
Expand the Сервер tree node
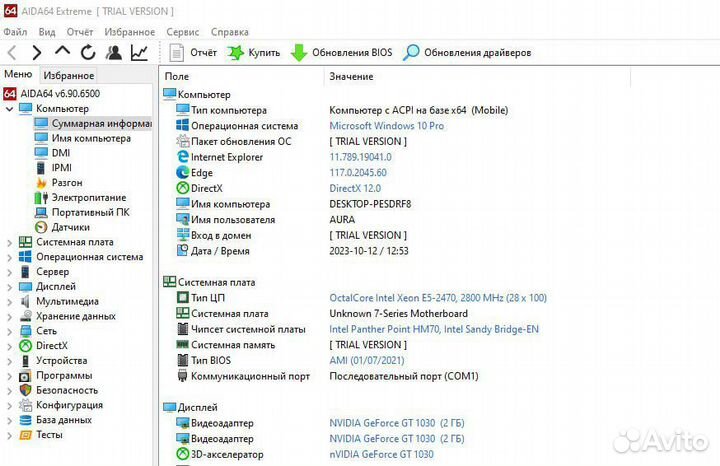9,272
